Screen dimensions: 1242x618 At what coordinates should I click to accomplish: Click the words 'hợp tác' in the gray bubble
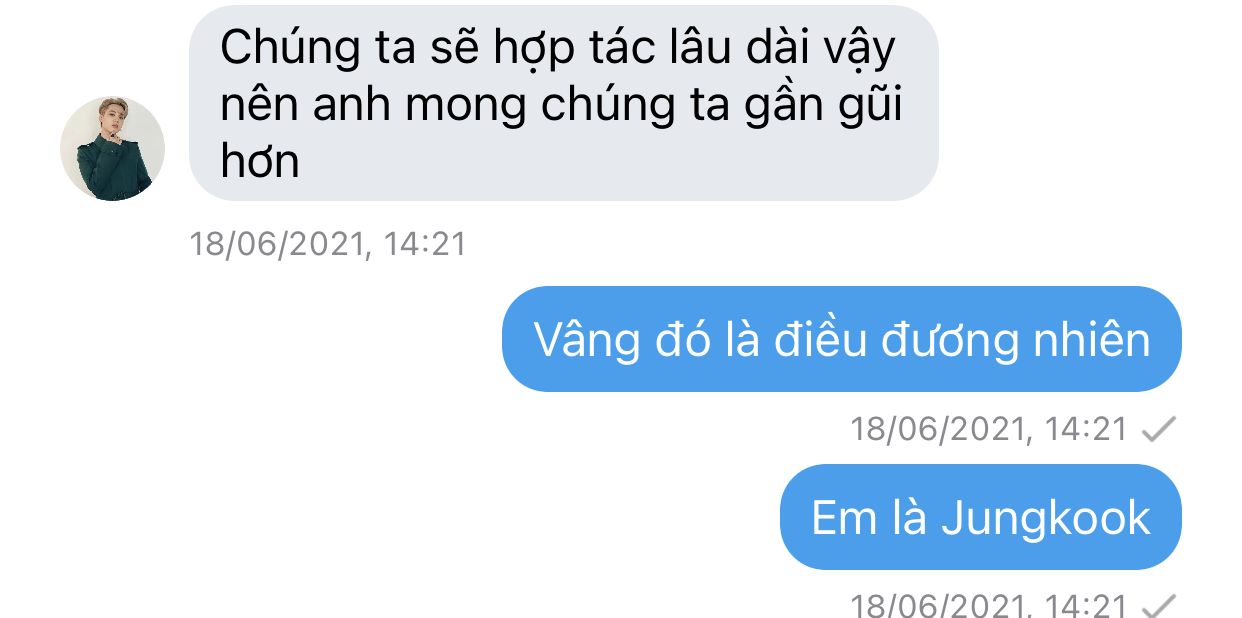(548, 50)
